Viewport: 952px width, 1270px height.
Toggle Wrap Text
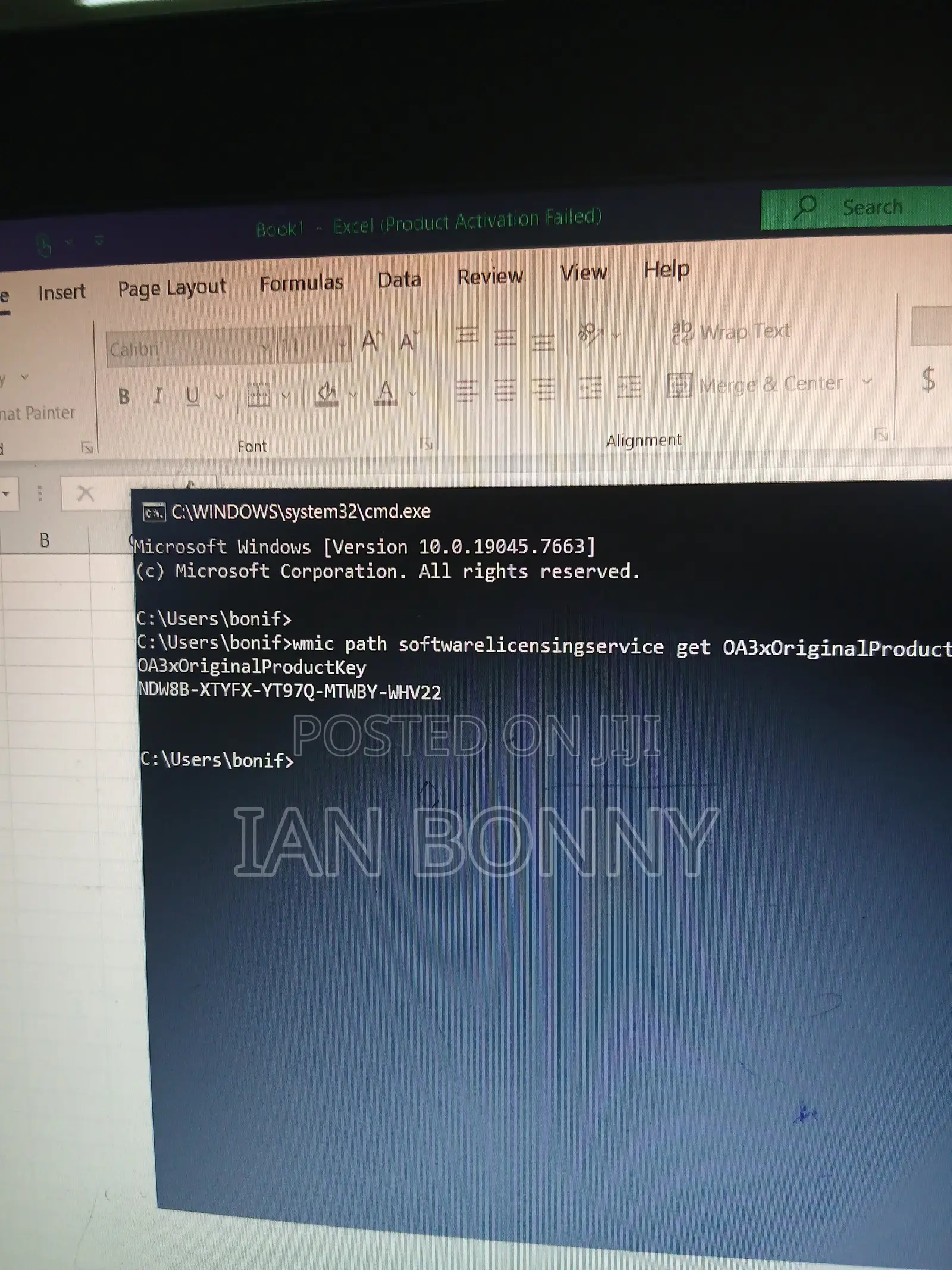point(730,331)
